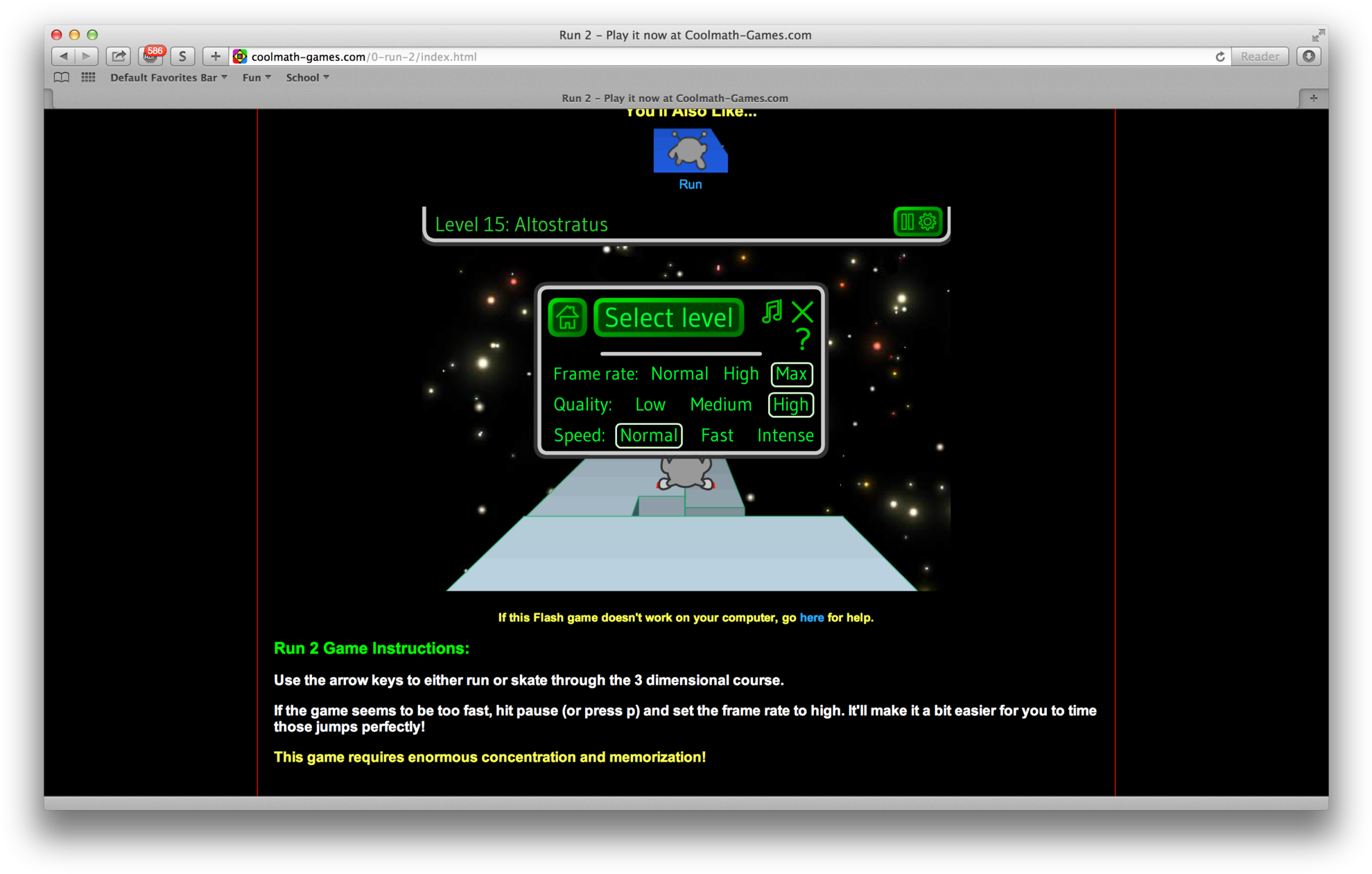Screen dimensions: 1372x874
Task: Click the pause and settings button
Action: tap(917, 222)
